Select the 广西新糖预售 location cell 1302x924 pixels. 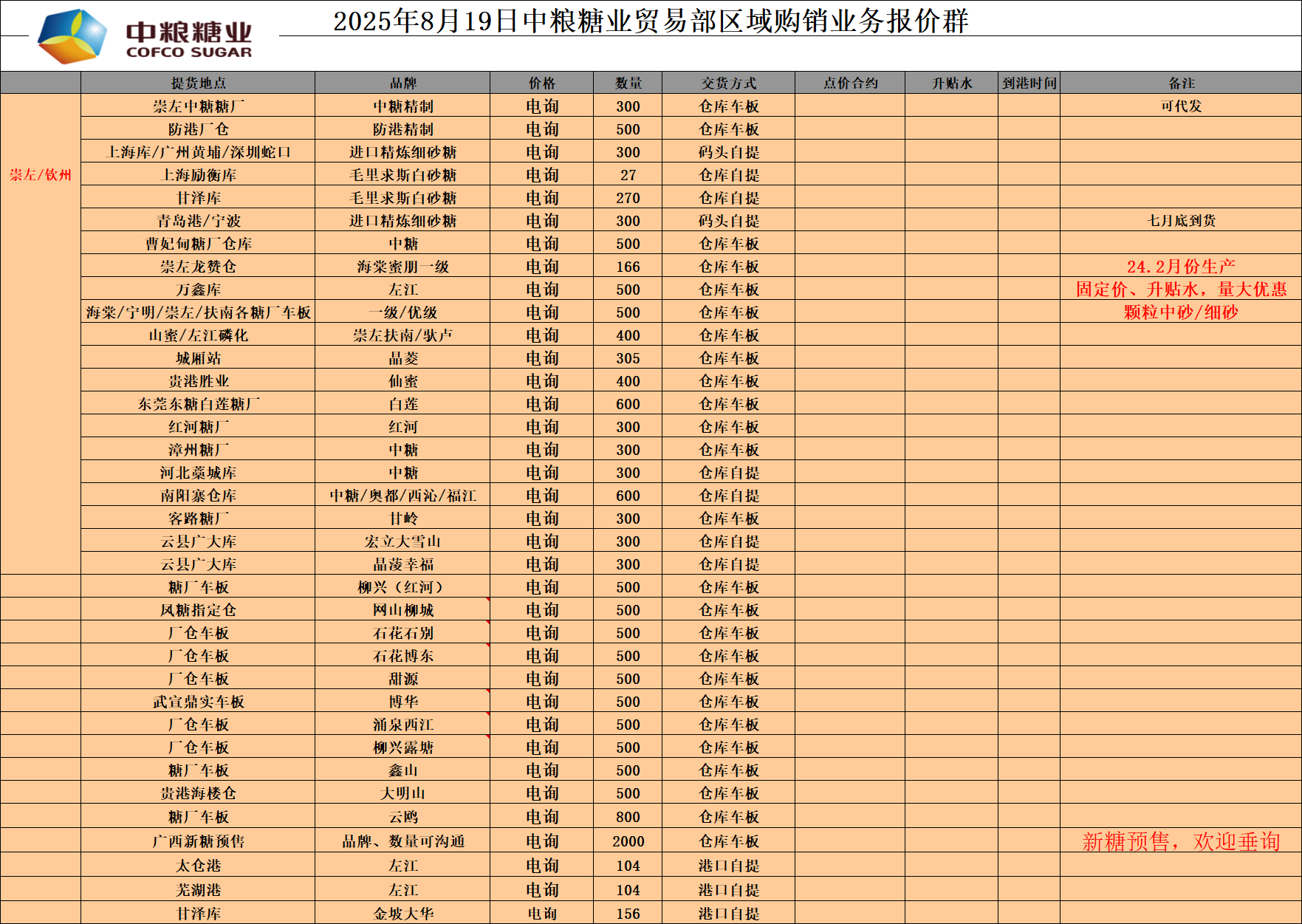tap(198, 841)
